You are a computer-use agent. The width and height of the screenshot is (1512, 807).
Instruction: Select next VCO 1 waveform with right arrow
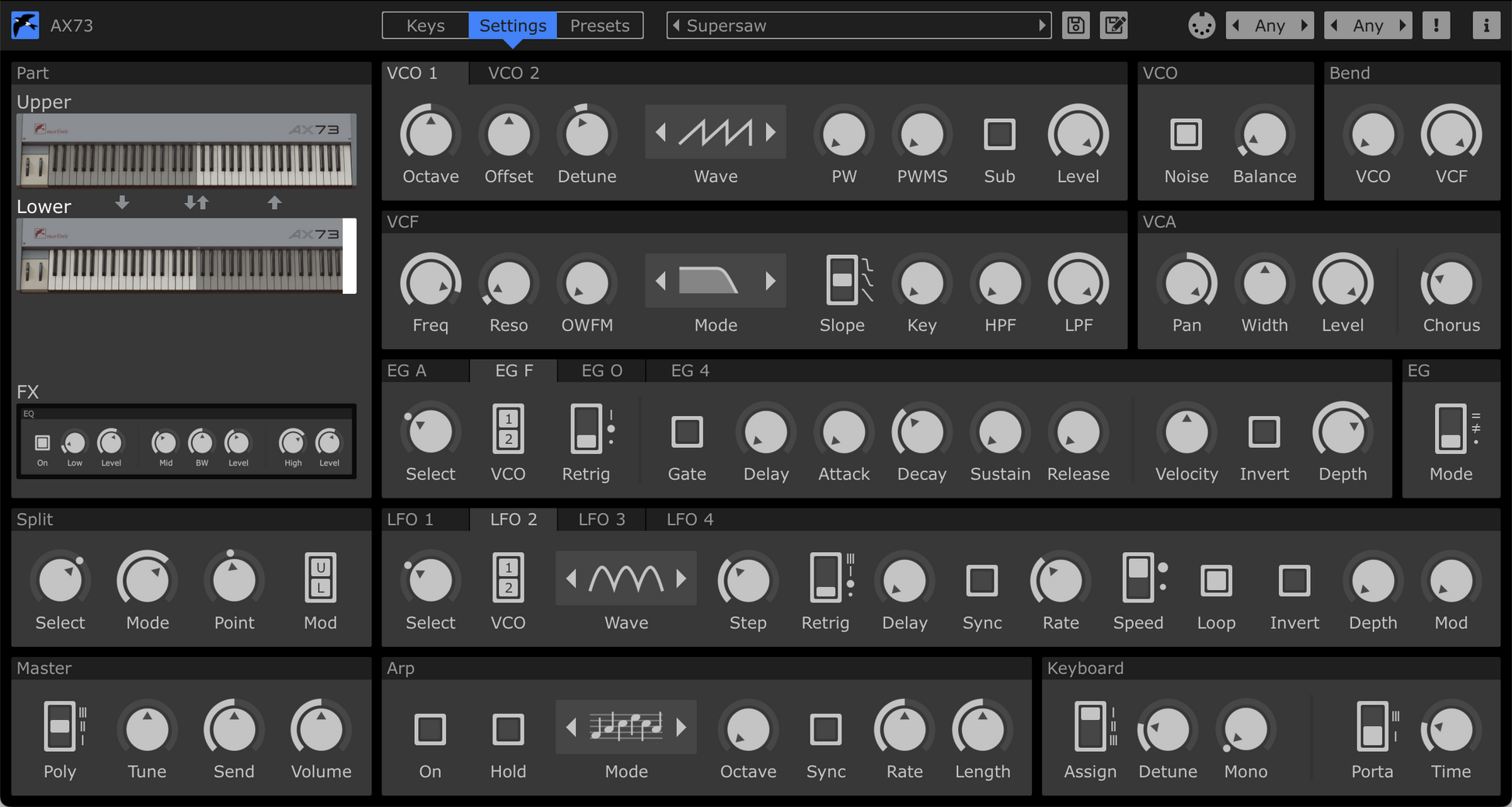(771, 132)
